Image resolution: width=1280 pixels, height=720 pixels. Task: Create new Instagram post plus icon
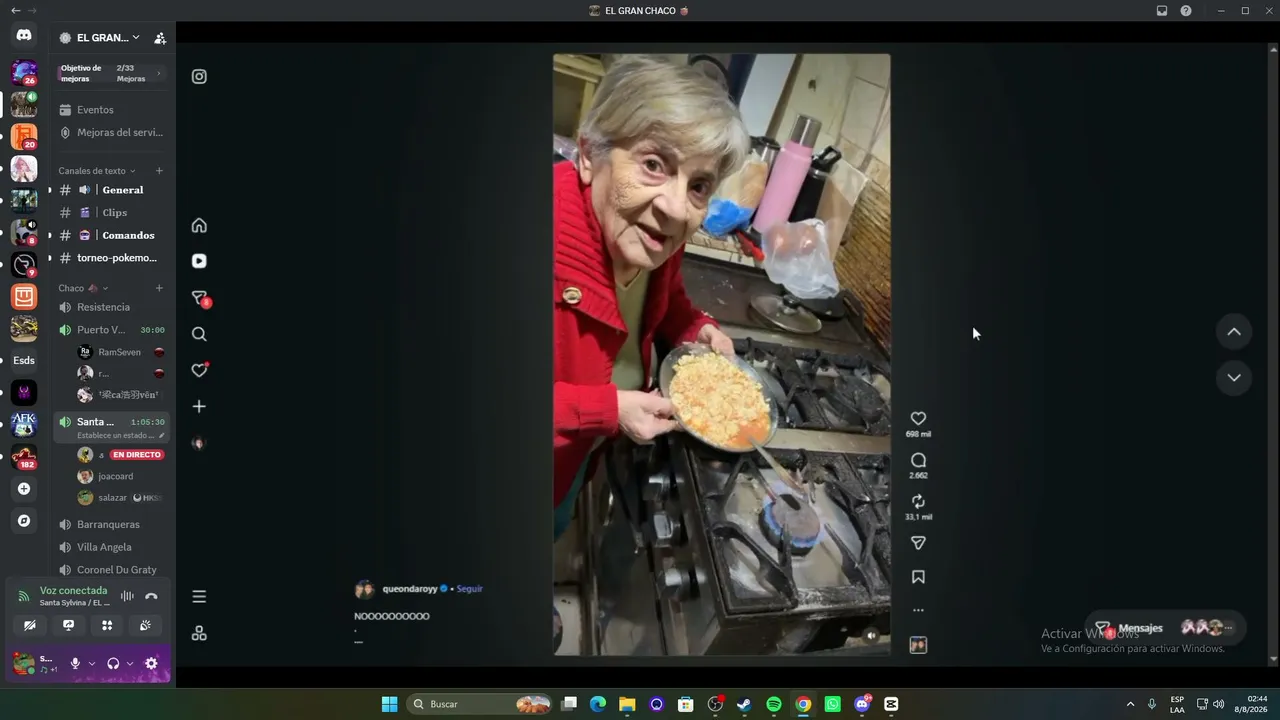pos(199,406)
